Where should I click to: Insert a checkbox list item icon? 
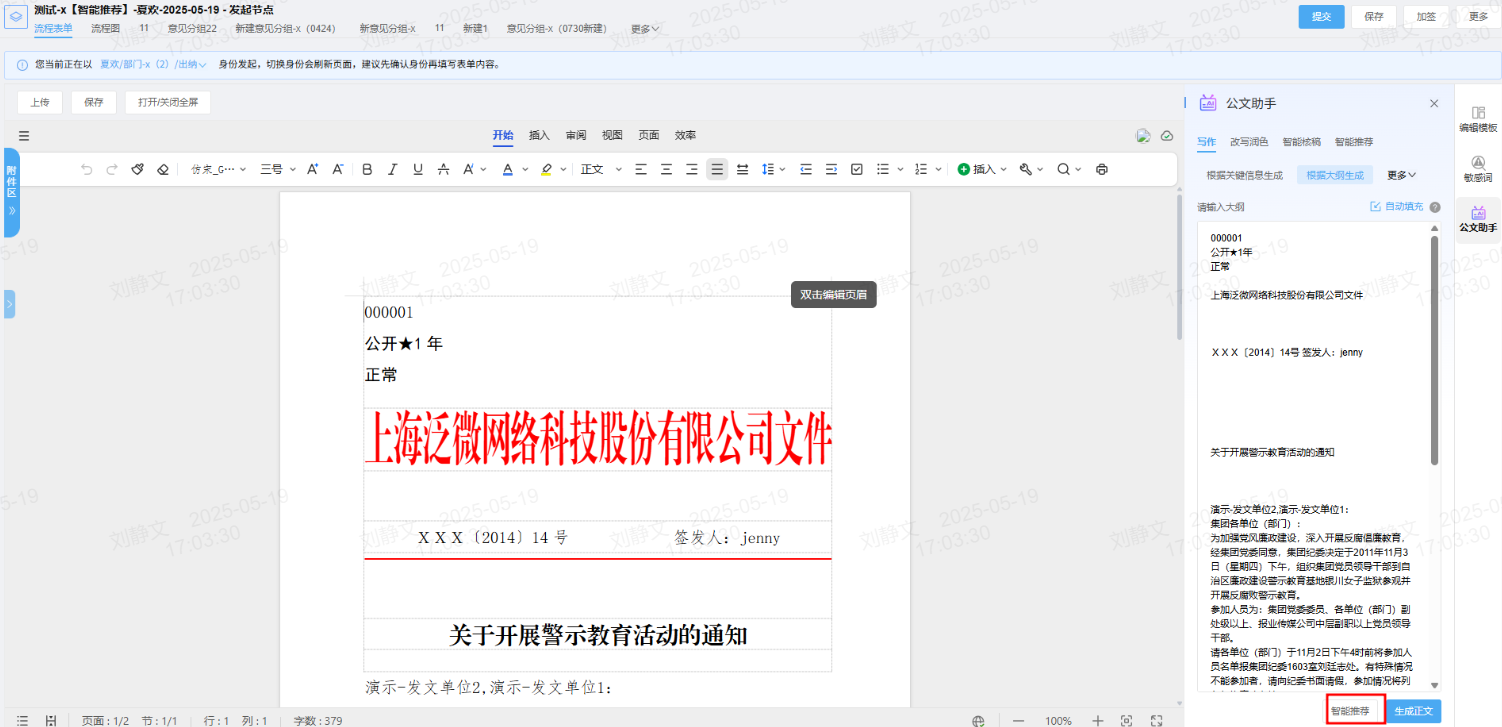(x=857, y=169)
